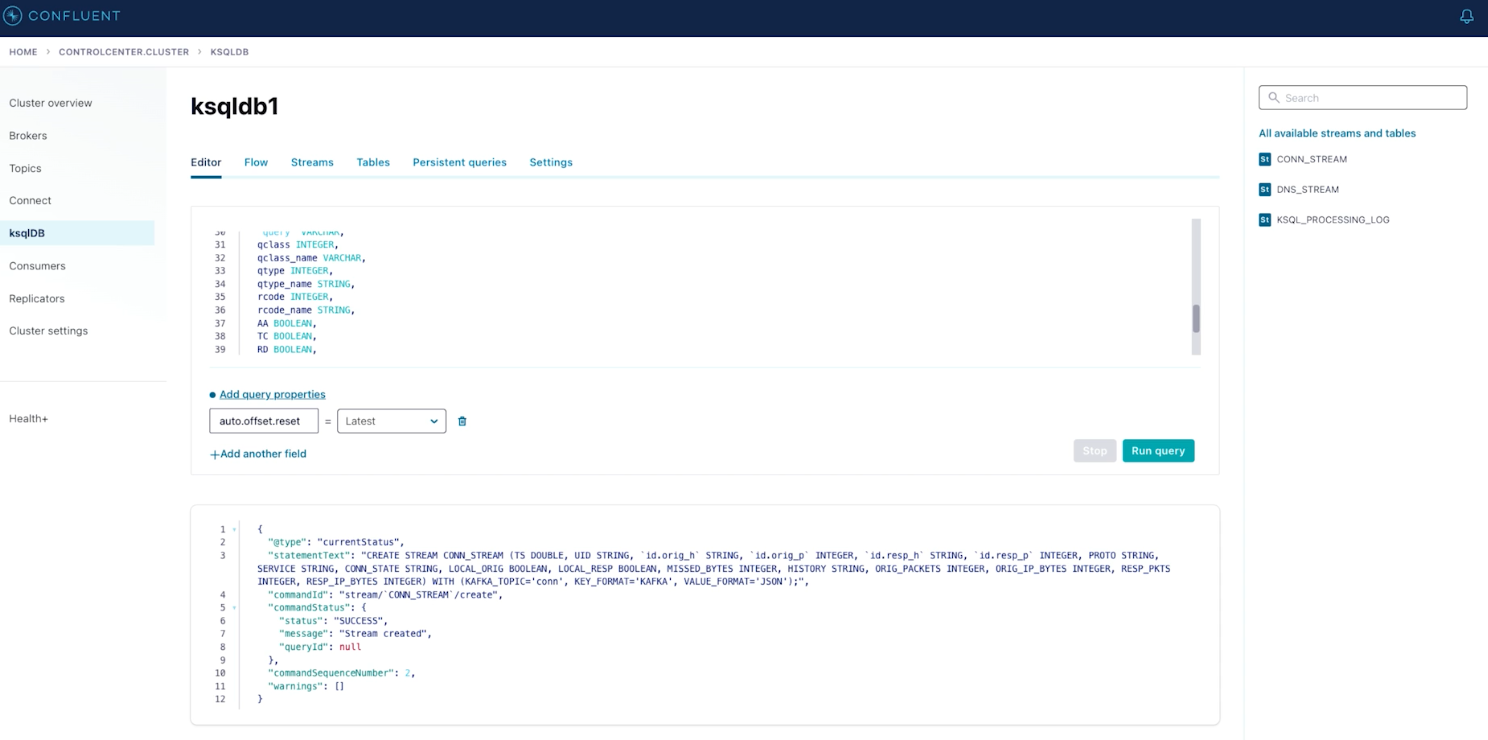The height and width of the screenshot is (740, 1488).
Task: Select CONN_STREAM in streams list
Action: pyautogui.click(x=1312, y=159)
